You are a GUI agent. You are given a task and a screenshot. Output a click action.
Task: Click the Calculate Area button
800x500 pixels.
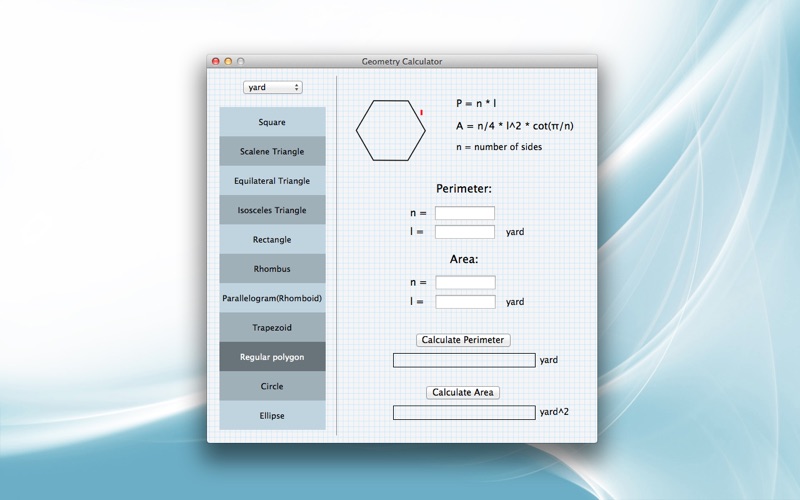coord(463,392)
